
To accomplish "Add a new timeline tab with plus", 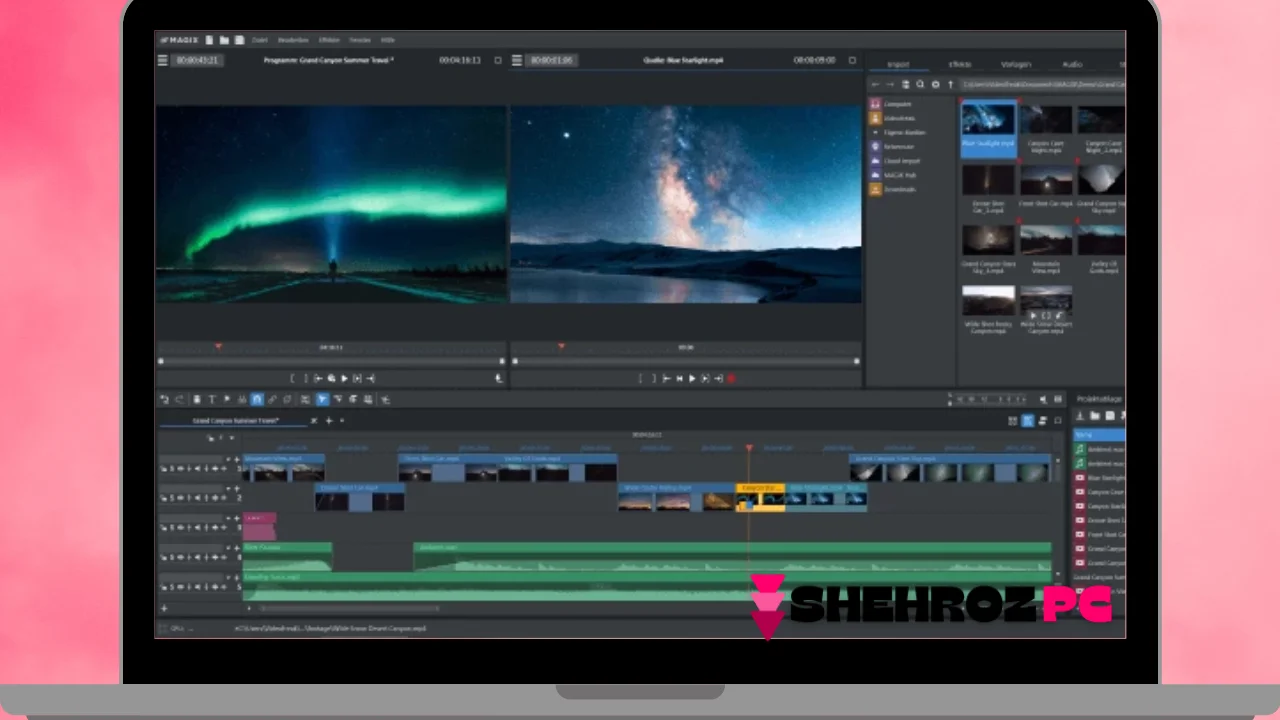I will click(329, 421).
